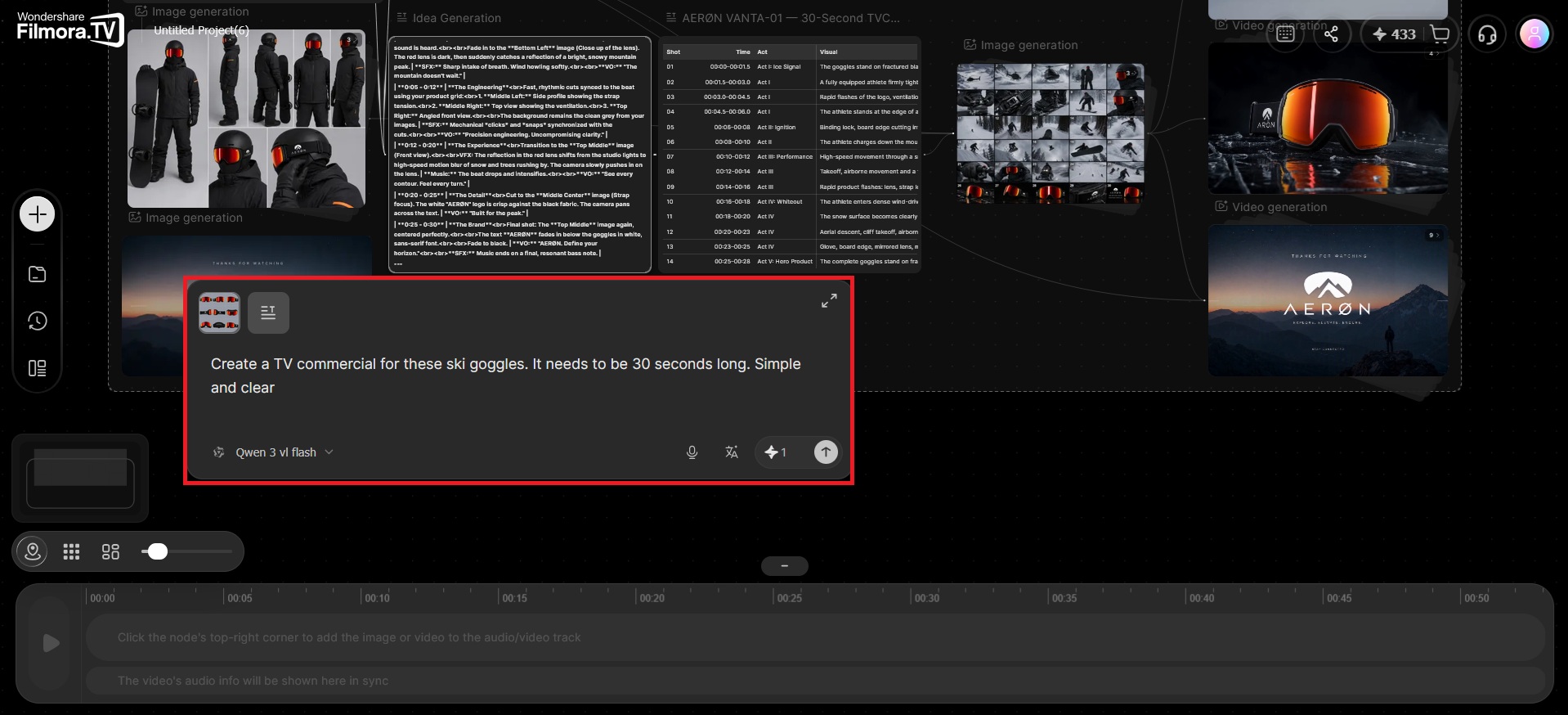Select the Act I: Ice Signal cell
Screen dimensions: 1568x715
[x=778, y=67]
